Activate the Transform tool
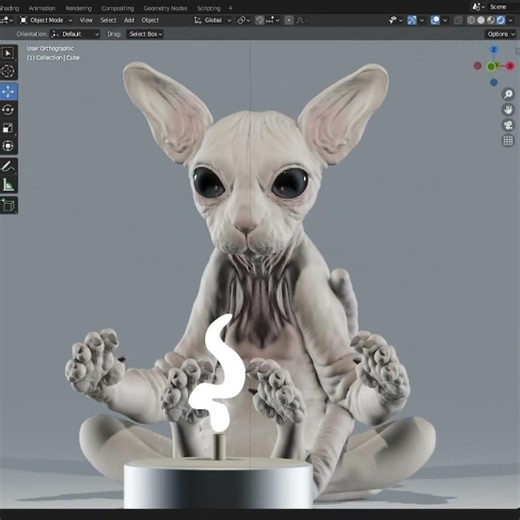The image size is (520, 520). [8, 146]
